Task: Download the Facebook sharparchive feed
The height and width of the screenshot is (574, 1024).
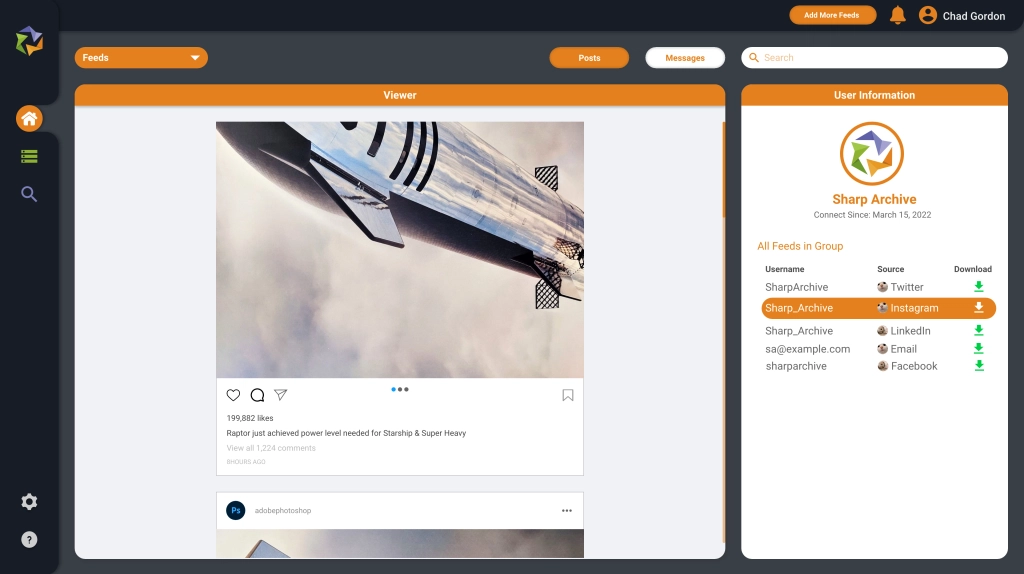Action: coord(979,366)
